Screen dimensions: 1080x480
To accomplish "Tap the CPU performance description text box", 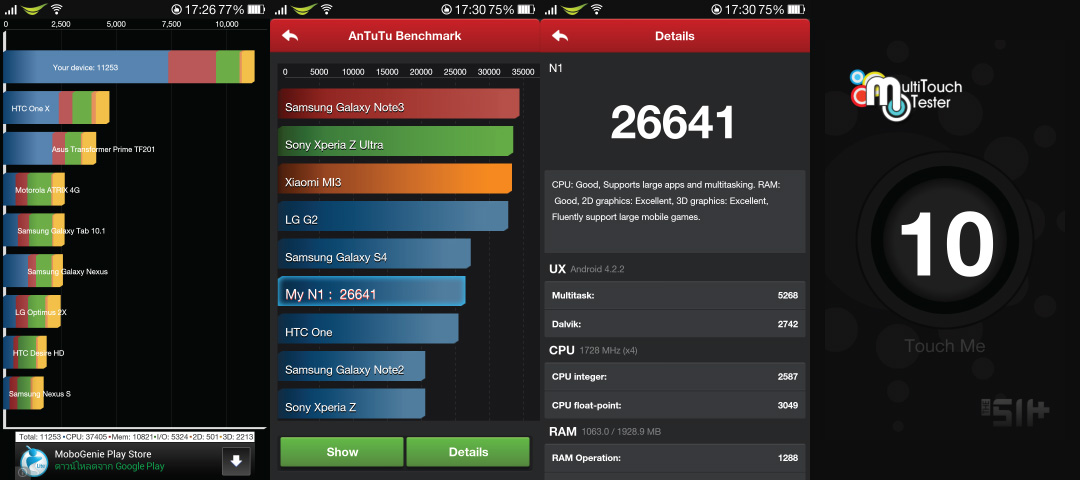I will pos(674,211).
